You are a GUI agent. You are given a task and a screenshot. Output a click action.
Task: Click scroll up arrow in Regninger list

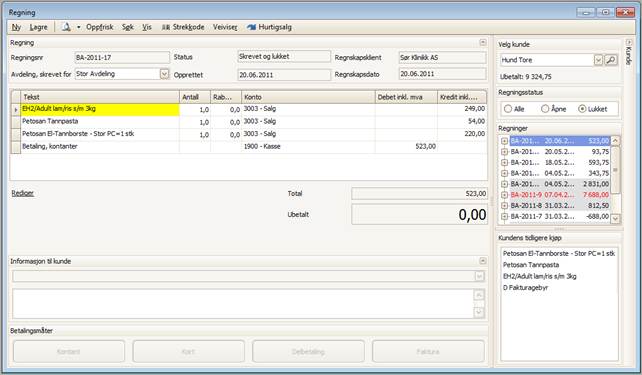click(x=615, y=141)
